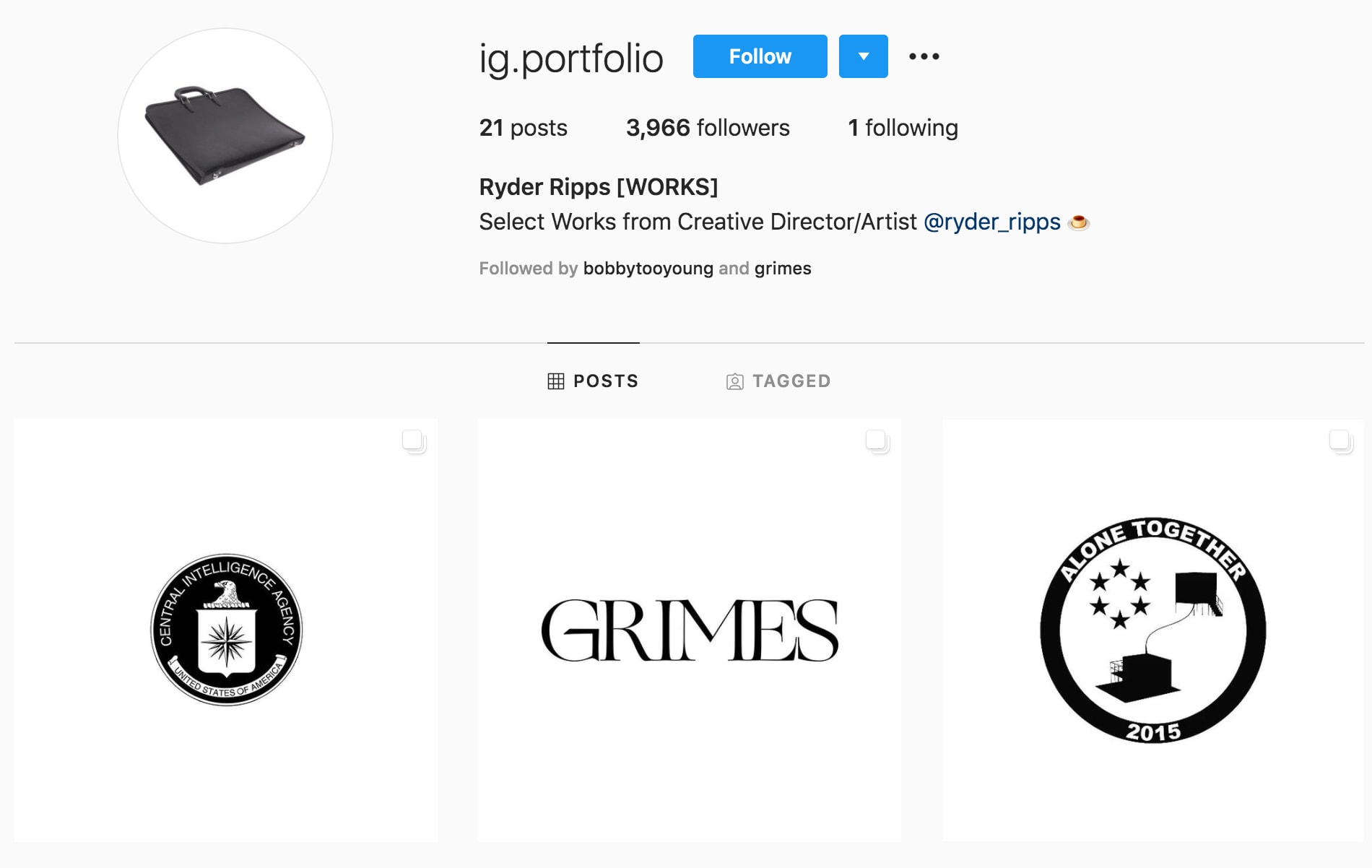1372x868 pixels.
Task: Click the carousel icon on CIA post
Action: tap(414, 440)
